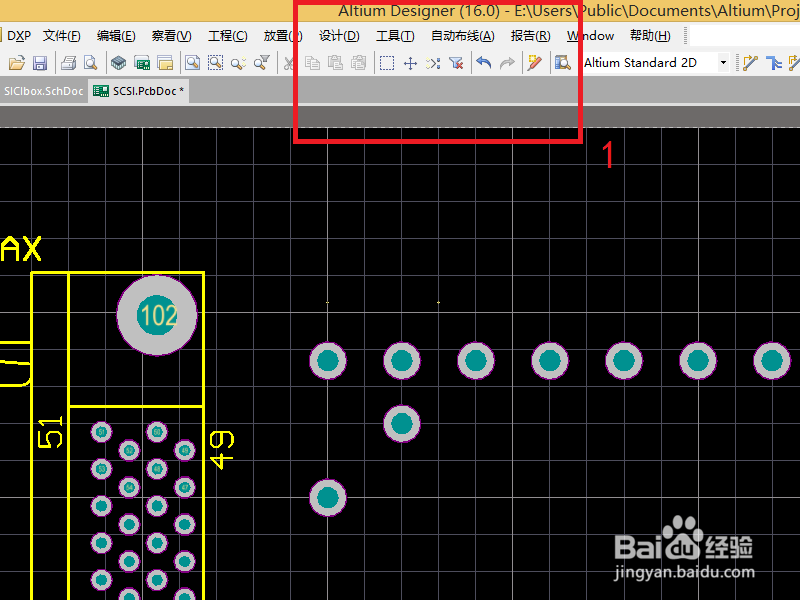Click the Cut scissors icon
Image resolution: width=800 pixels, height=600 pixels.
289,63
